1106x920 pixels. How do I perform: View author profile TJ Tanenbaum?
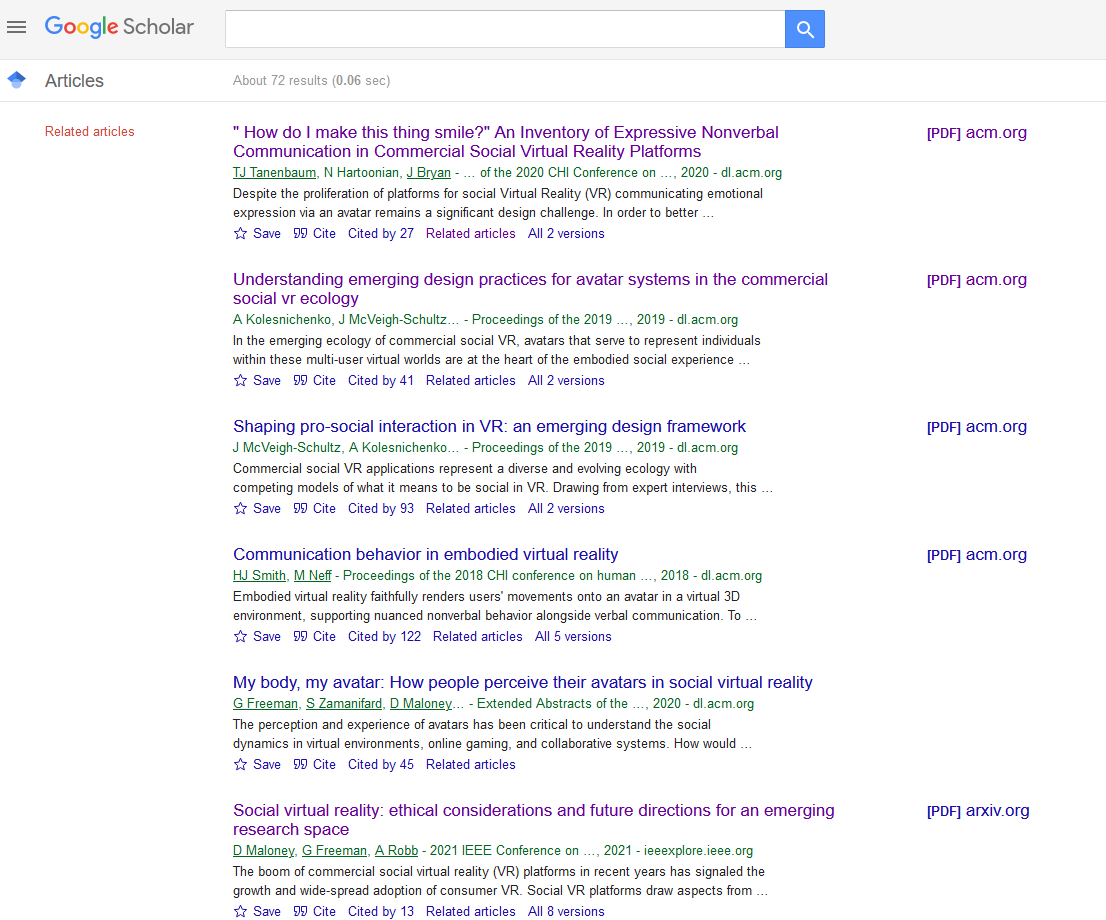(274, 173)
